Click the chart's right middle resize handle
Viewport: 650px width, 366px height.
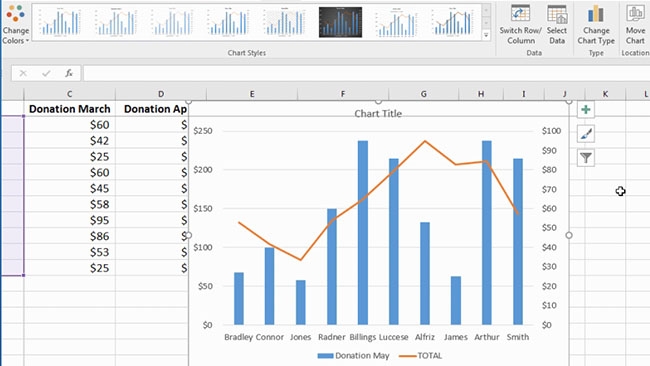(569, 235)
